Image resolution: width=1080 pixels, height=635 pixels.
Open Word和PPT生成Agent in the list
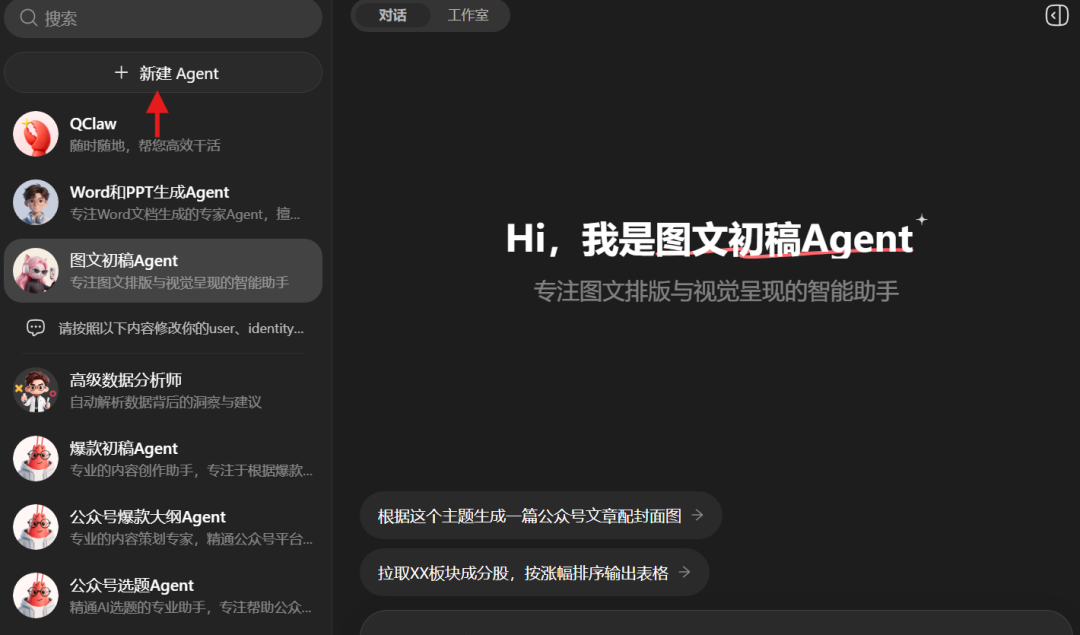(x=163, y=202)
